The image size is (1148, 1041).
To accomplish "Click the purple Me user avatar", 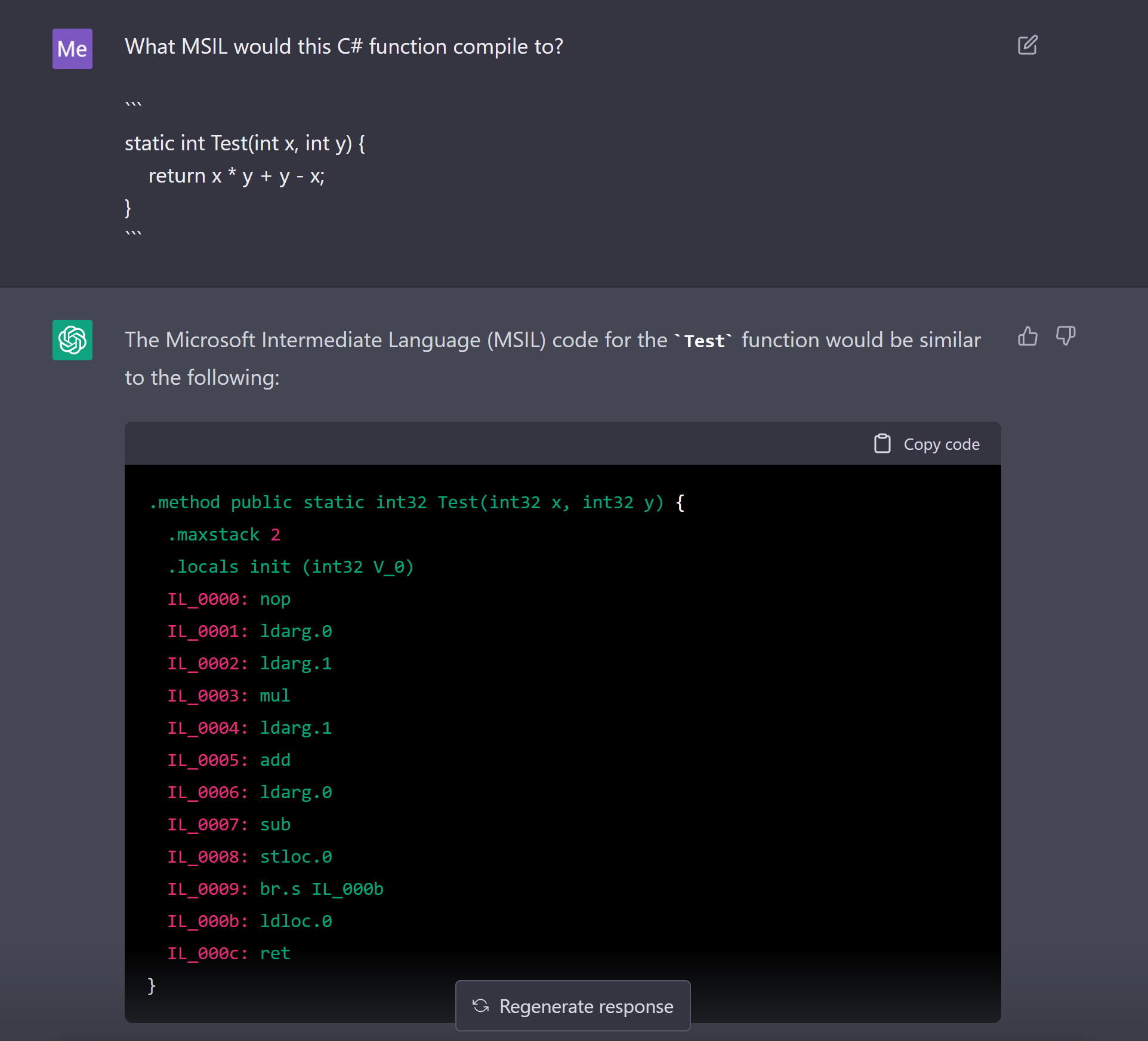I will point(72,49).
